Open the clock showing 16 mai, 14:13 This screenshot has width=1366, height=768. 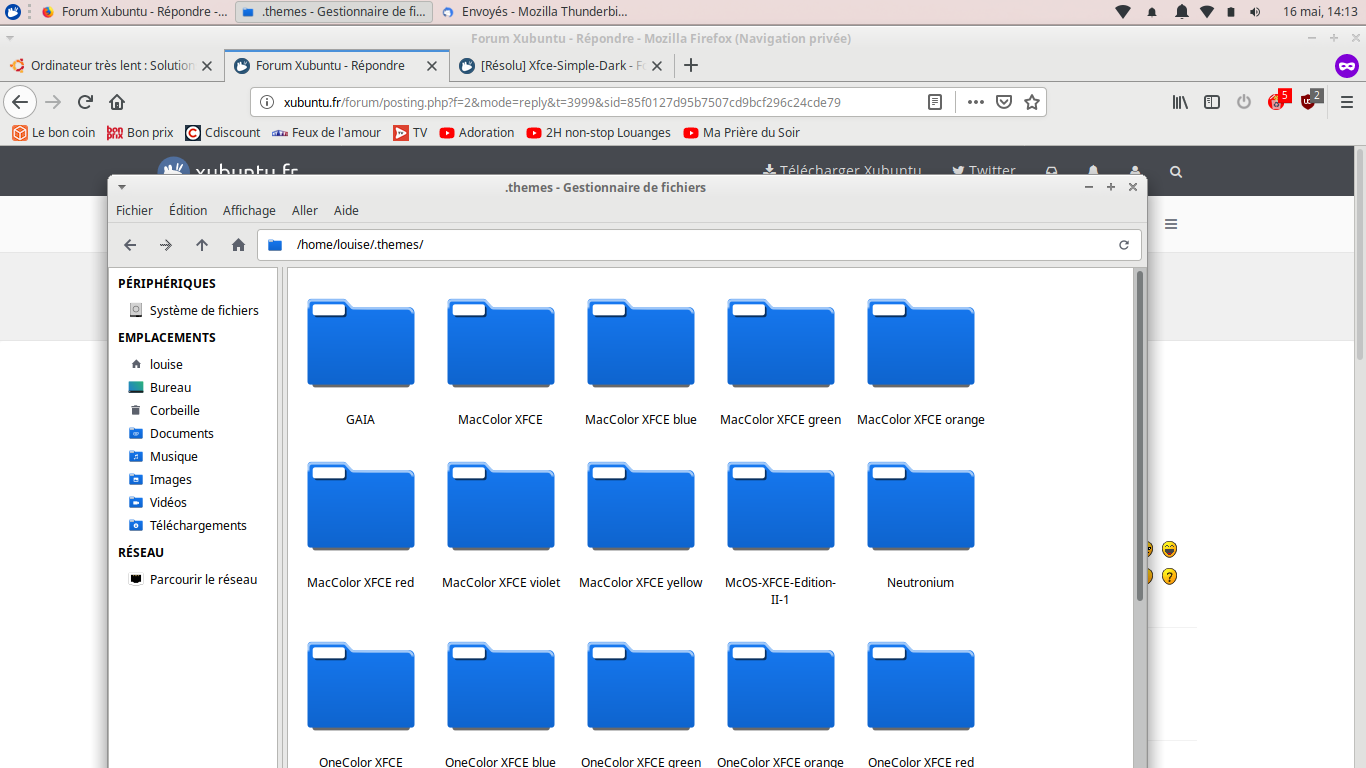pos(1319,12)
